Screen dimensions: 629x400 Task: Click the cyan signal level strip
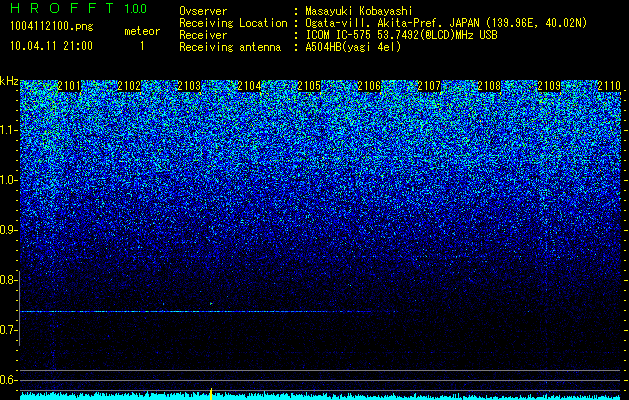pos(320,396)
